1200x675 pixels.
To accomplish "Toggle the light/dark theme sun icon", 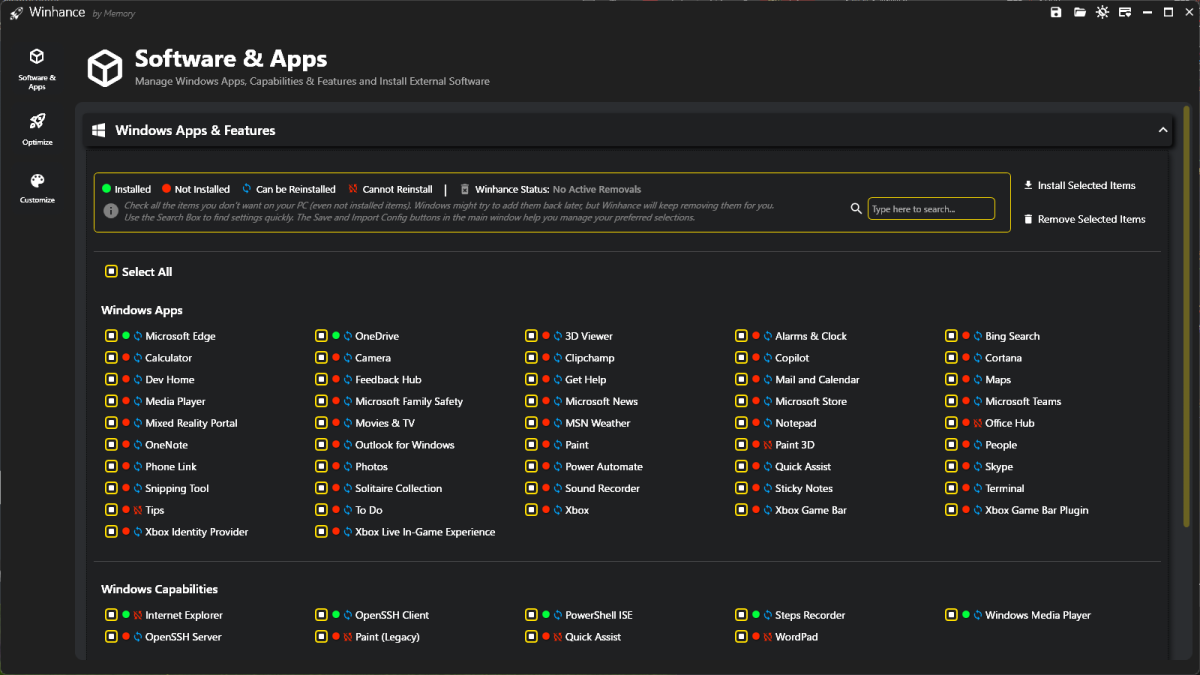I will point(1102,12).
